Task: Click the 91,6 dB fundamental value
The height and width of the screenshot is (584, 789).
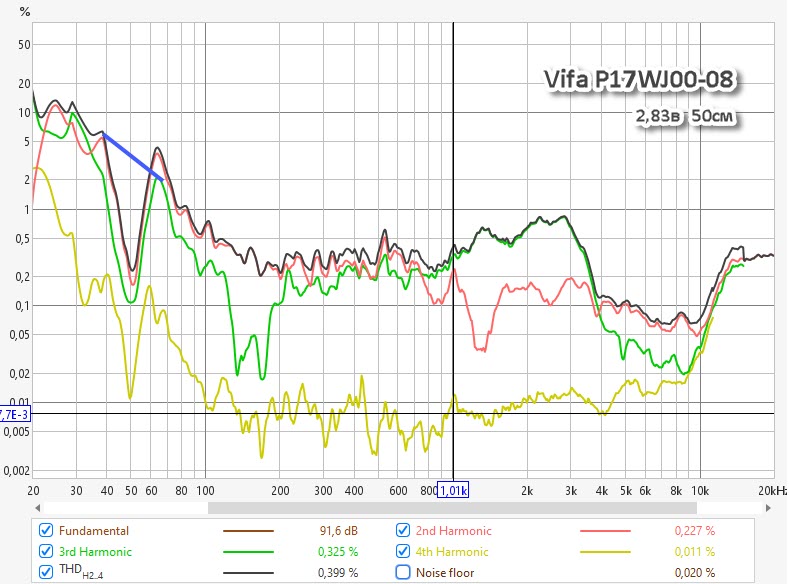Action: tap(338, 531)
